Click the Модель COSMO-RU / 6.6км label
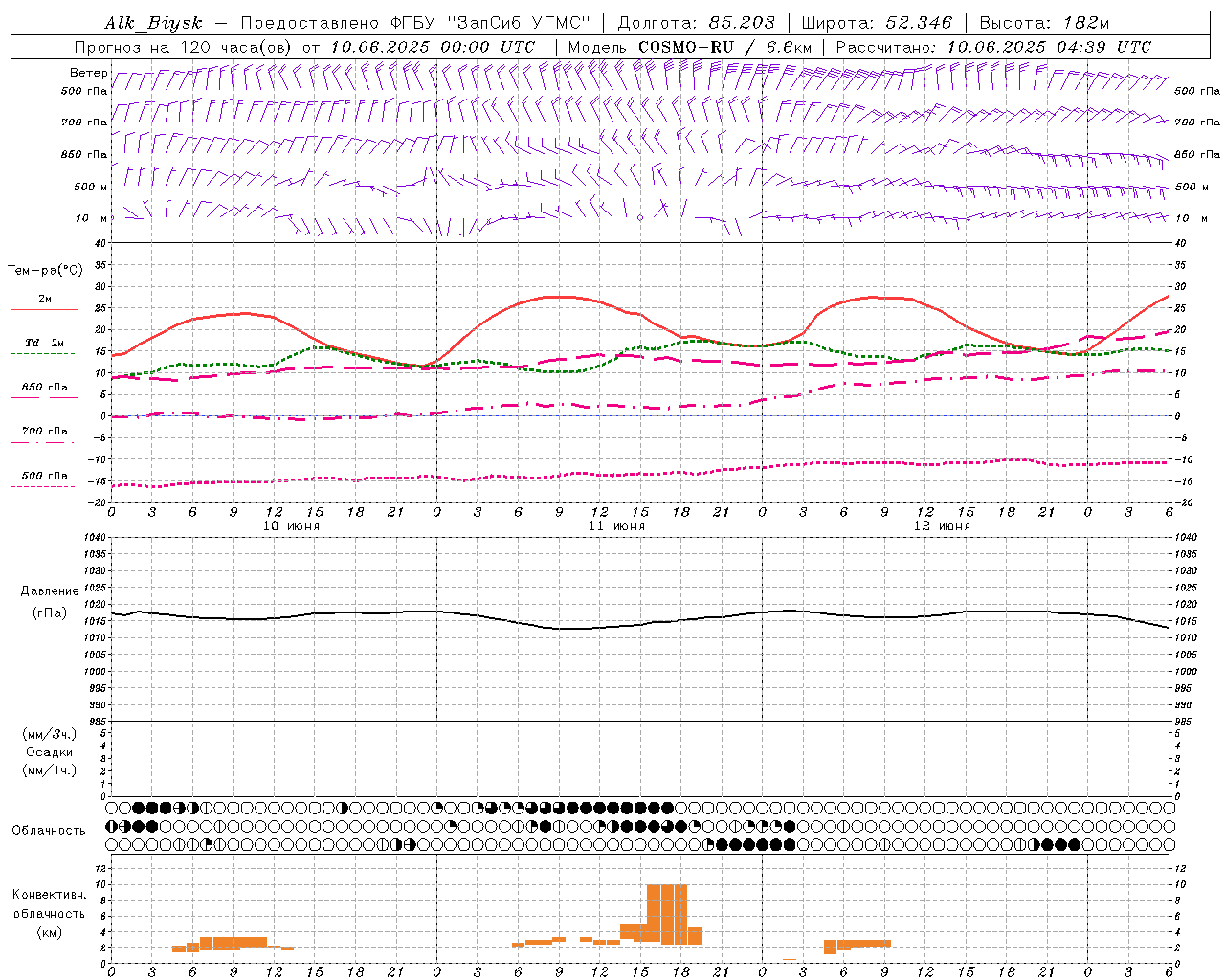The image size is (1225, 980). click(690, 47)
